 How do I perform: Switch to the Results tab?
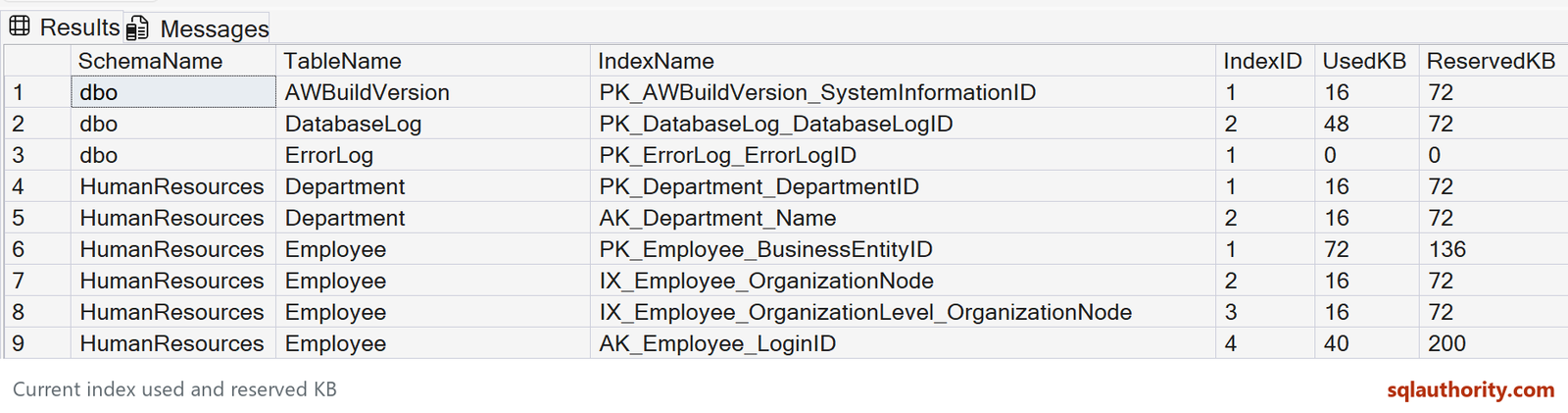click(x=64, y=27)
